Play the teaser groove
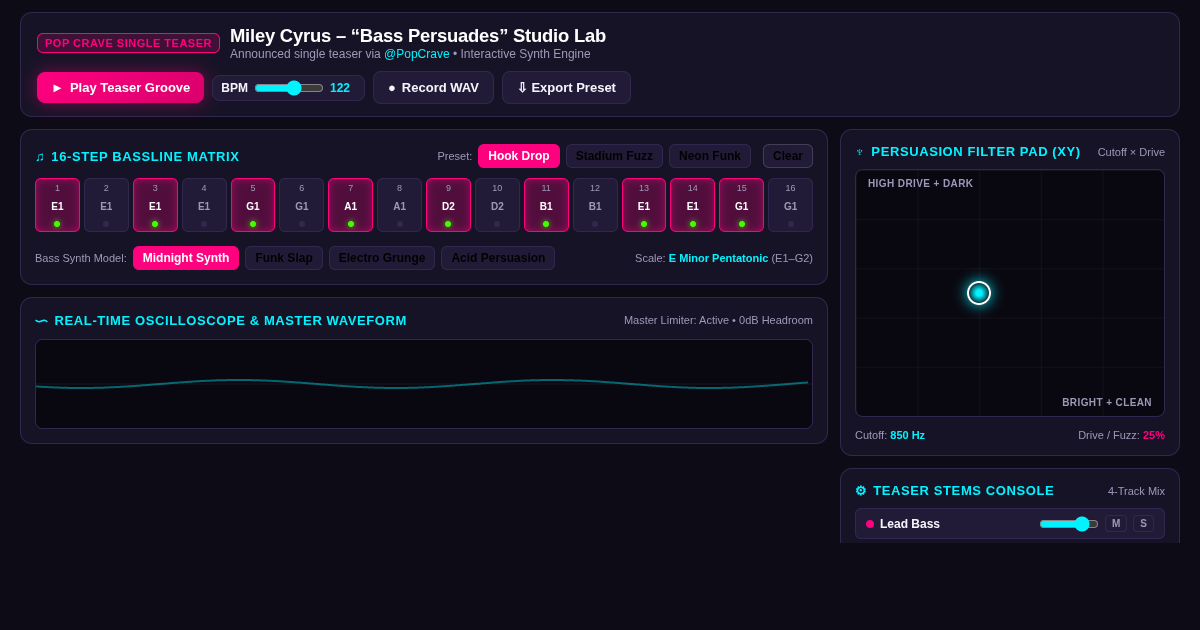 (x=120, y=87)
